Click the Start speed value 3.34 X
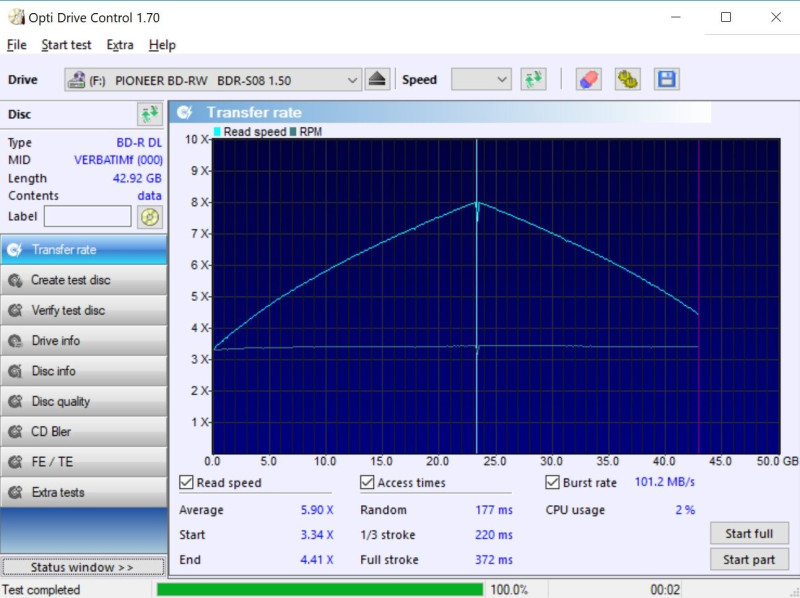This screenshot has height=598, width=800. tap(317, 535)
